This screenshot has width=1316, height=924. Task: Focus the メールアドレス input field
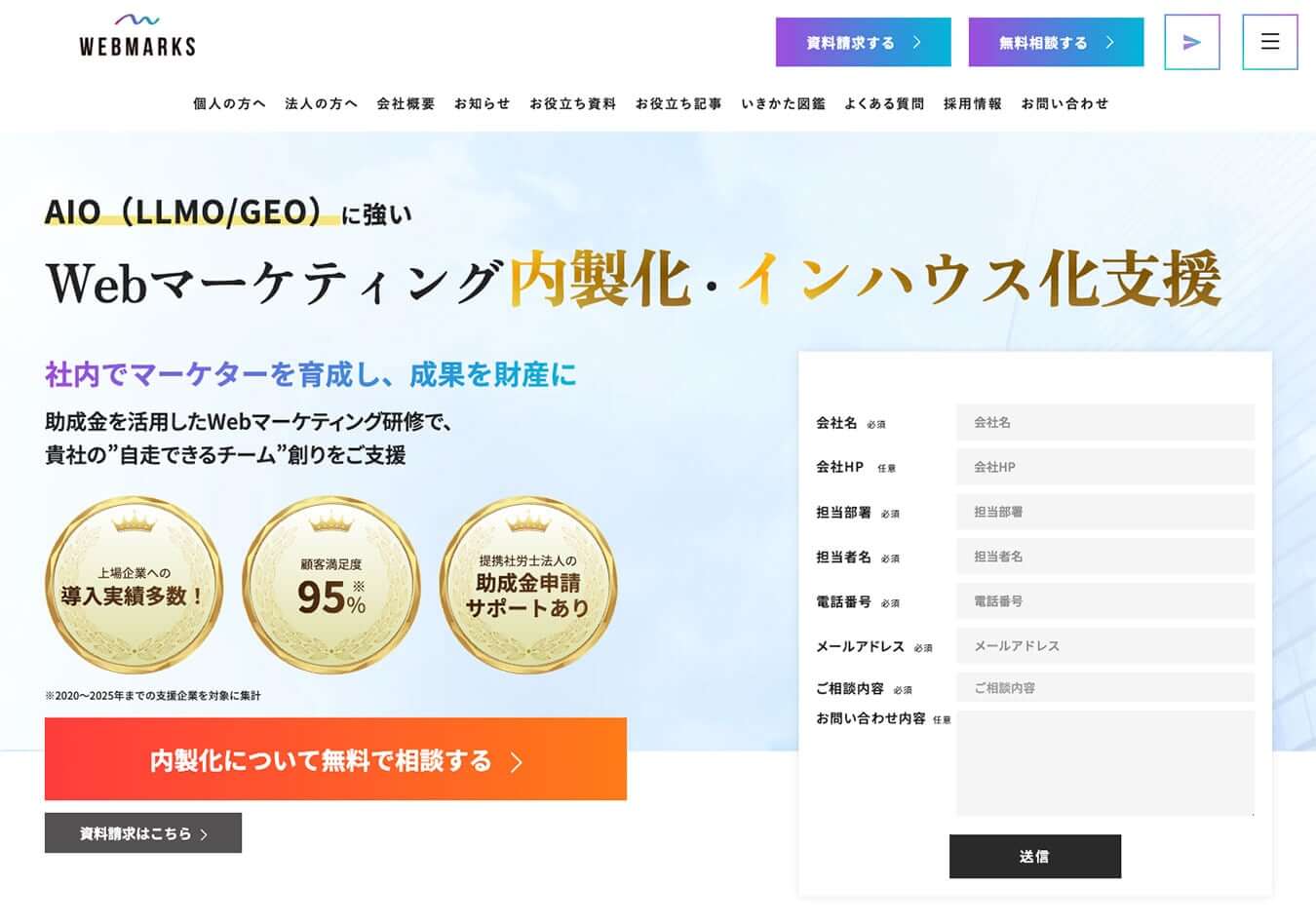click(x=1104, y=646)
